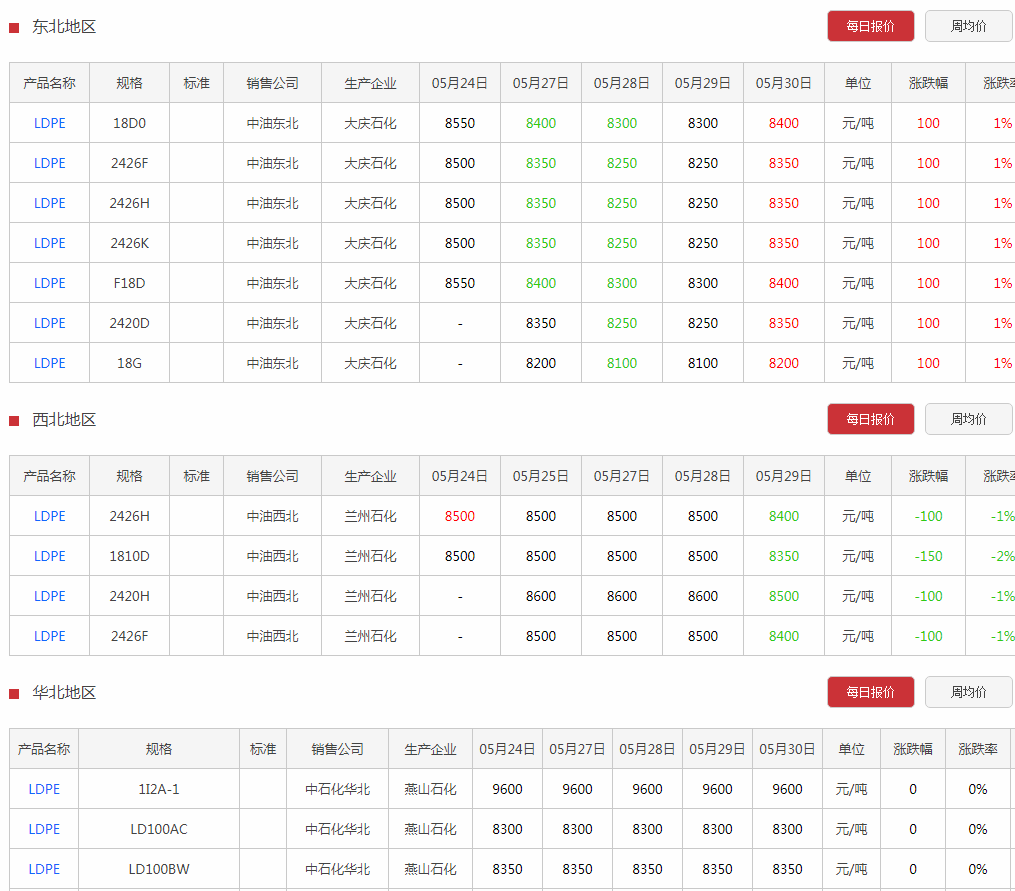Open LDPE link in 18G row
This screenshot has width=1015, height=891.
point(50,364)
